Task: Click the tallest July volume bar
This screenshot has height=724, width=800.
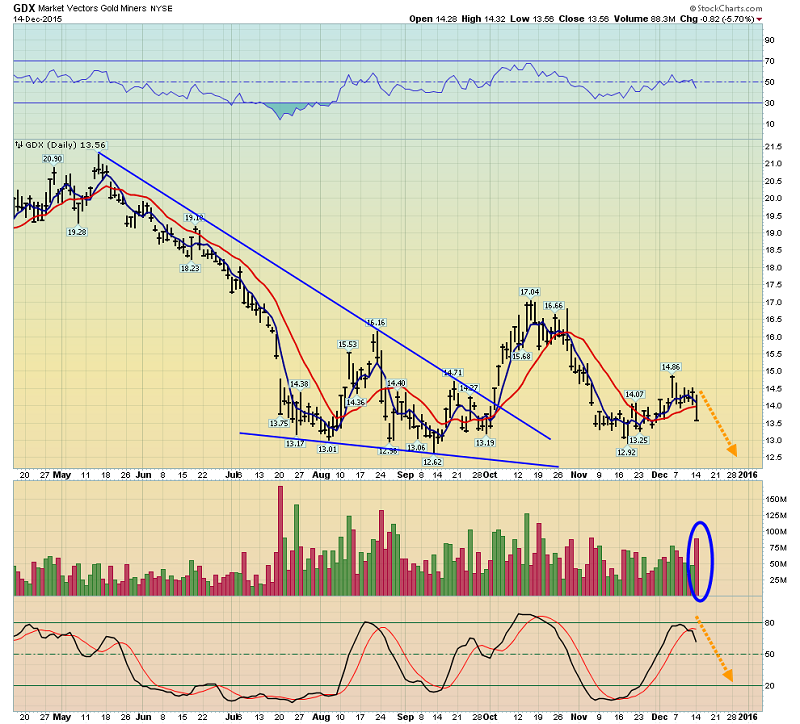Action: [281, 541]
